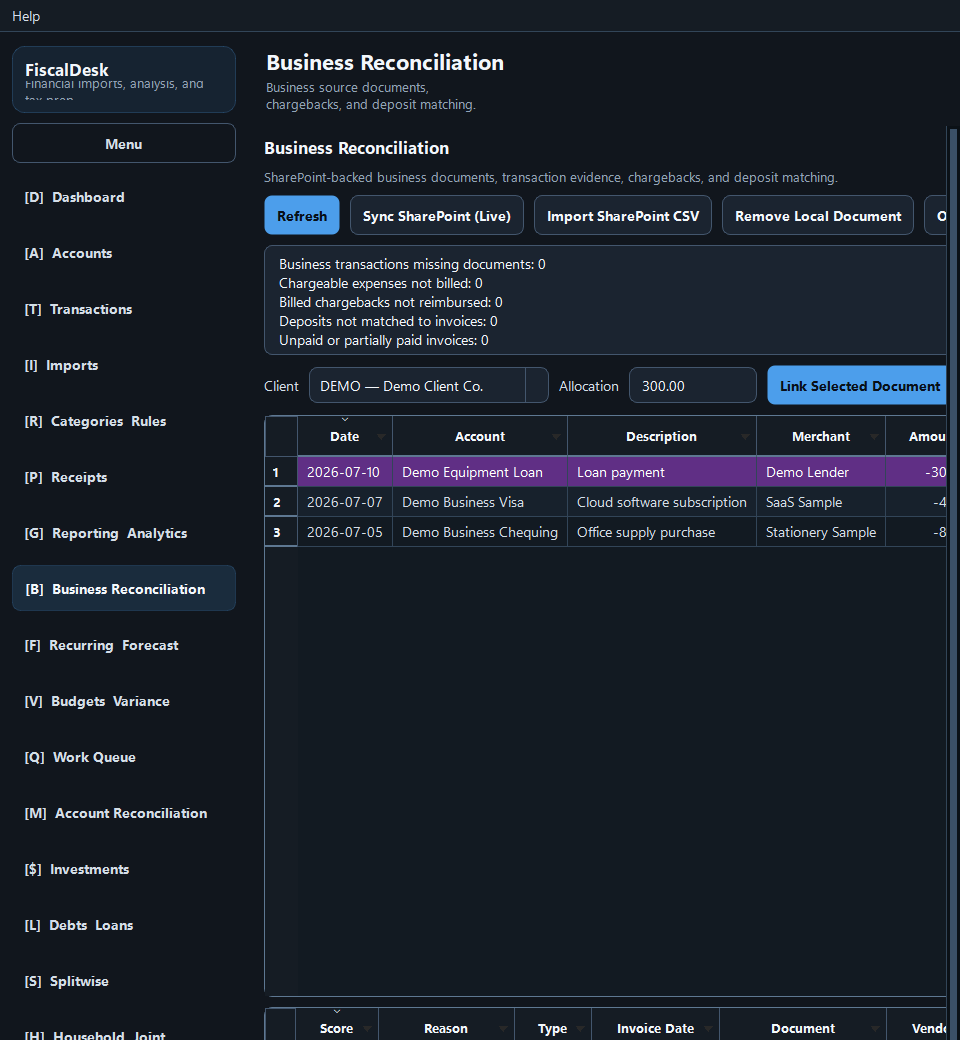Open the Description column filter arrow
The image size is (960, 1040).
(x=746, y=436)
